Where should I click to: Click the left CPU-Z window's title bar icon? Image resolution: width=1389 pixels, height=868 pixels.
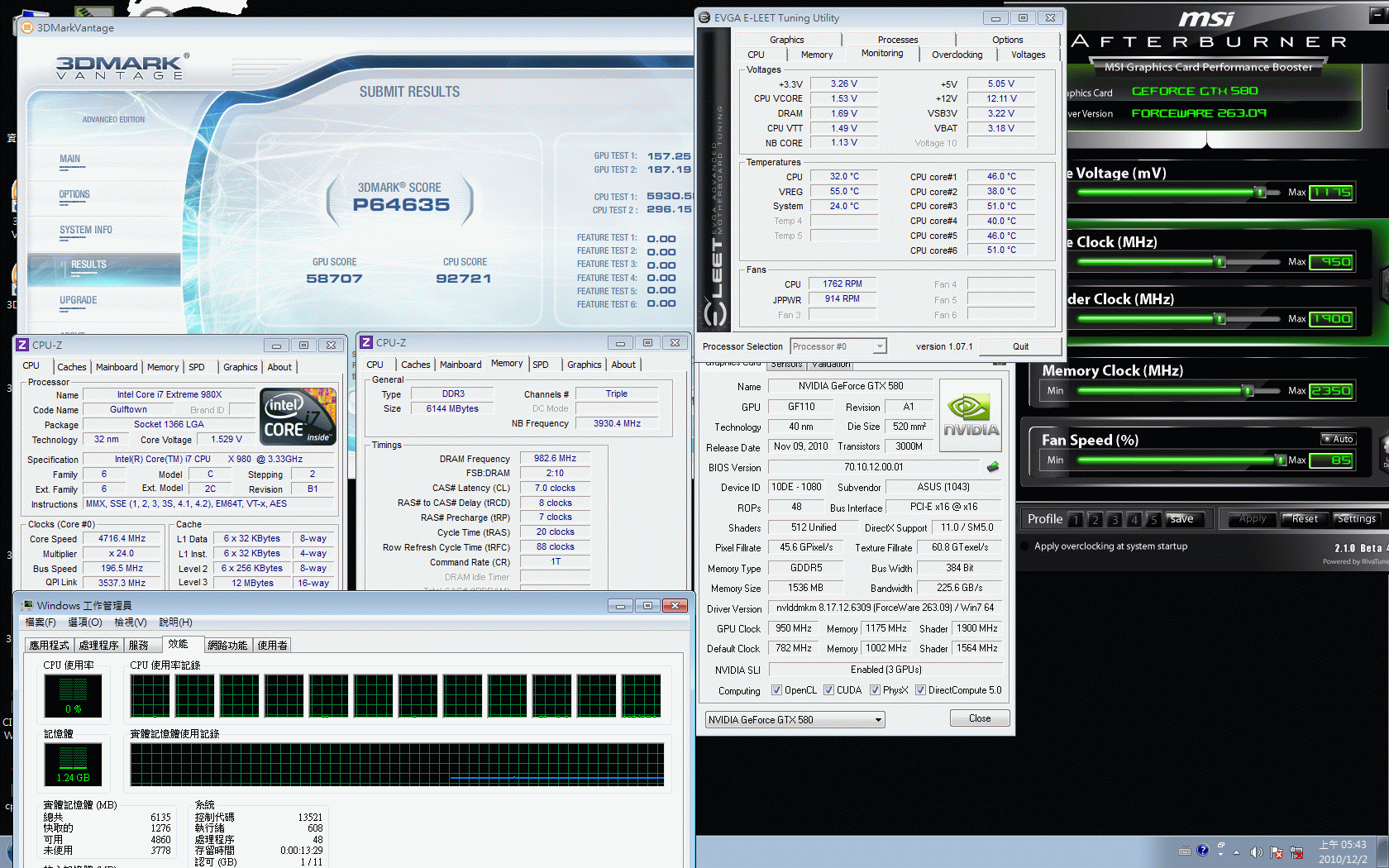pos(23,345)
